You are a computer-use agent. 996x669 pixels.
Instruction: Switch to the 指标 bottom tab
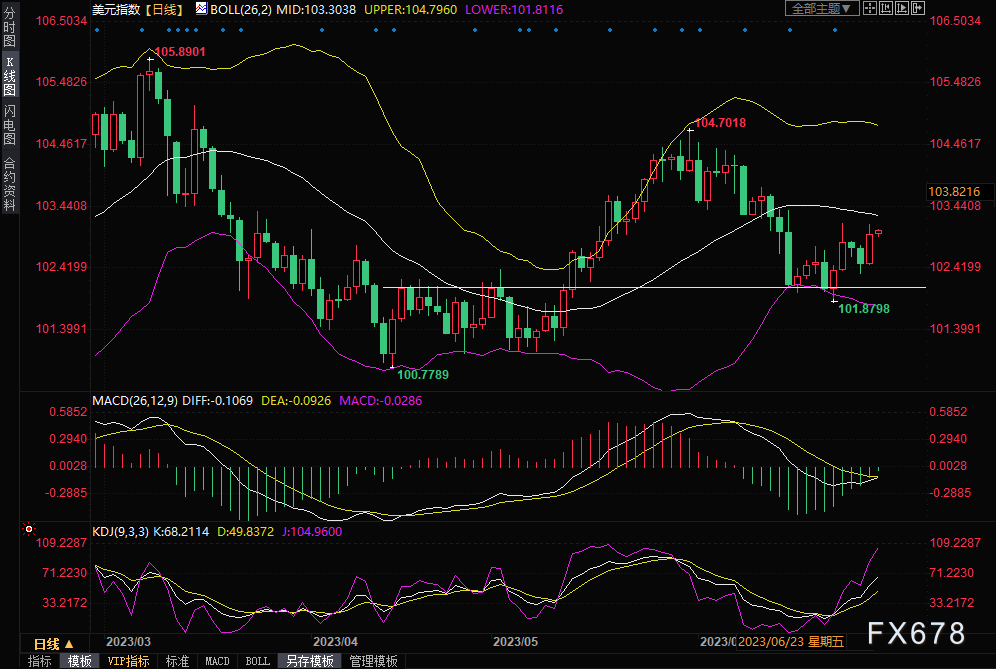coord(40,661)
